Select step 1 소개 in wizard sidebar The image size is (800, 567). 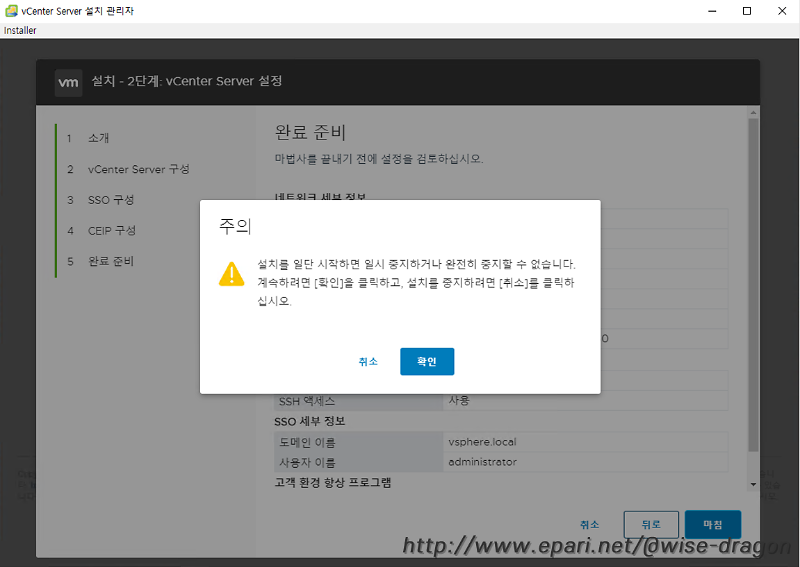[98, 138]
